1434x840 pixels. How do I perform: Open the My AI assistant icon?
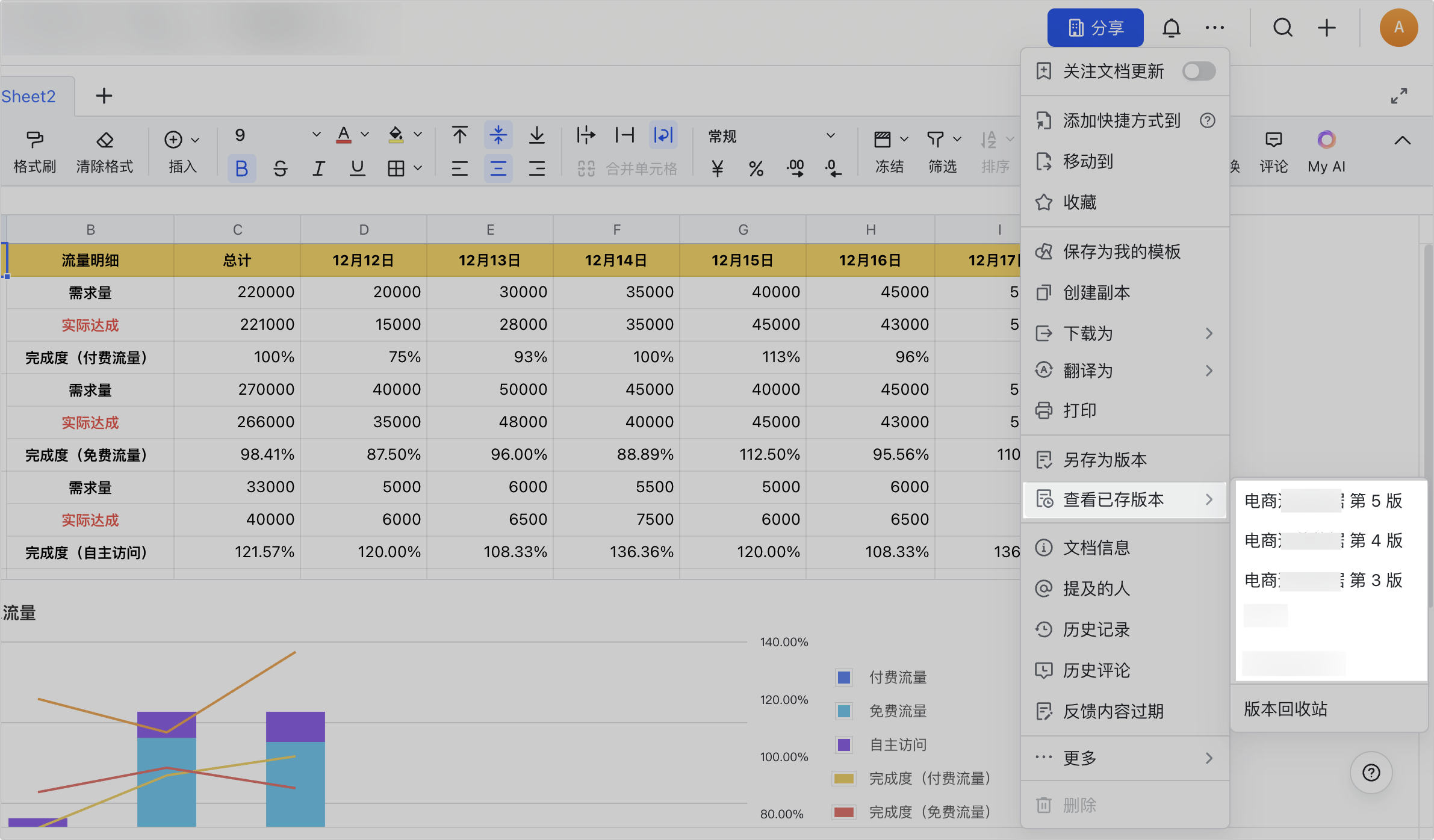[1326, 140]
